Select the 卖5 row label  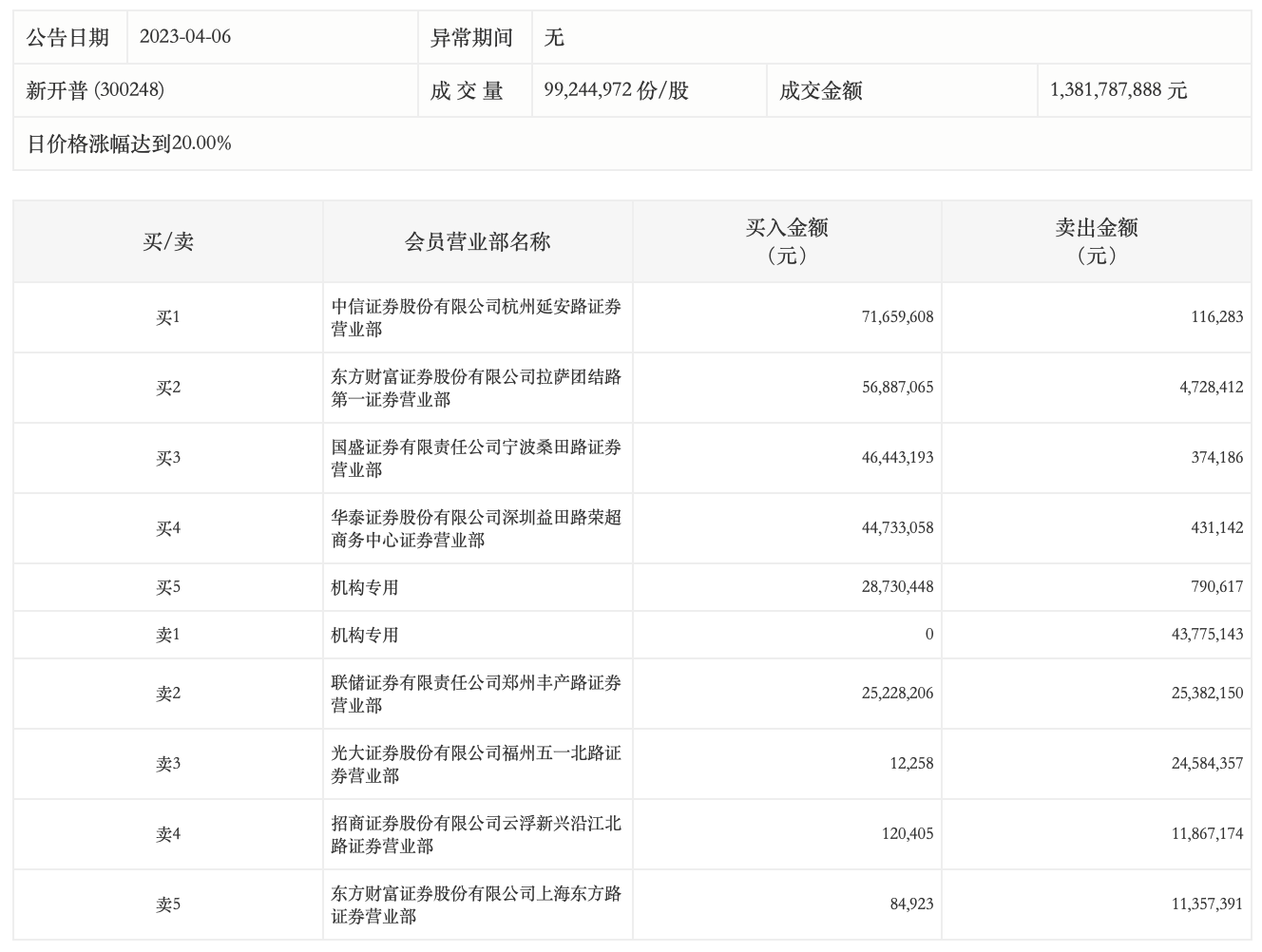pos(168,904)
